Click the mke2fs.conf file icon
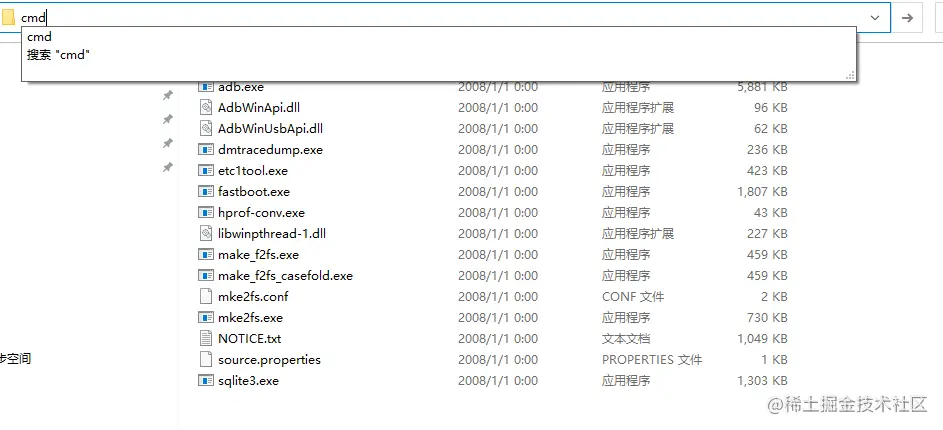Screen dimensions: 943x430 tap(206, 296)
